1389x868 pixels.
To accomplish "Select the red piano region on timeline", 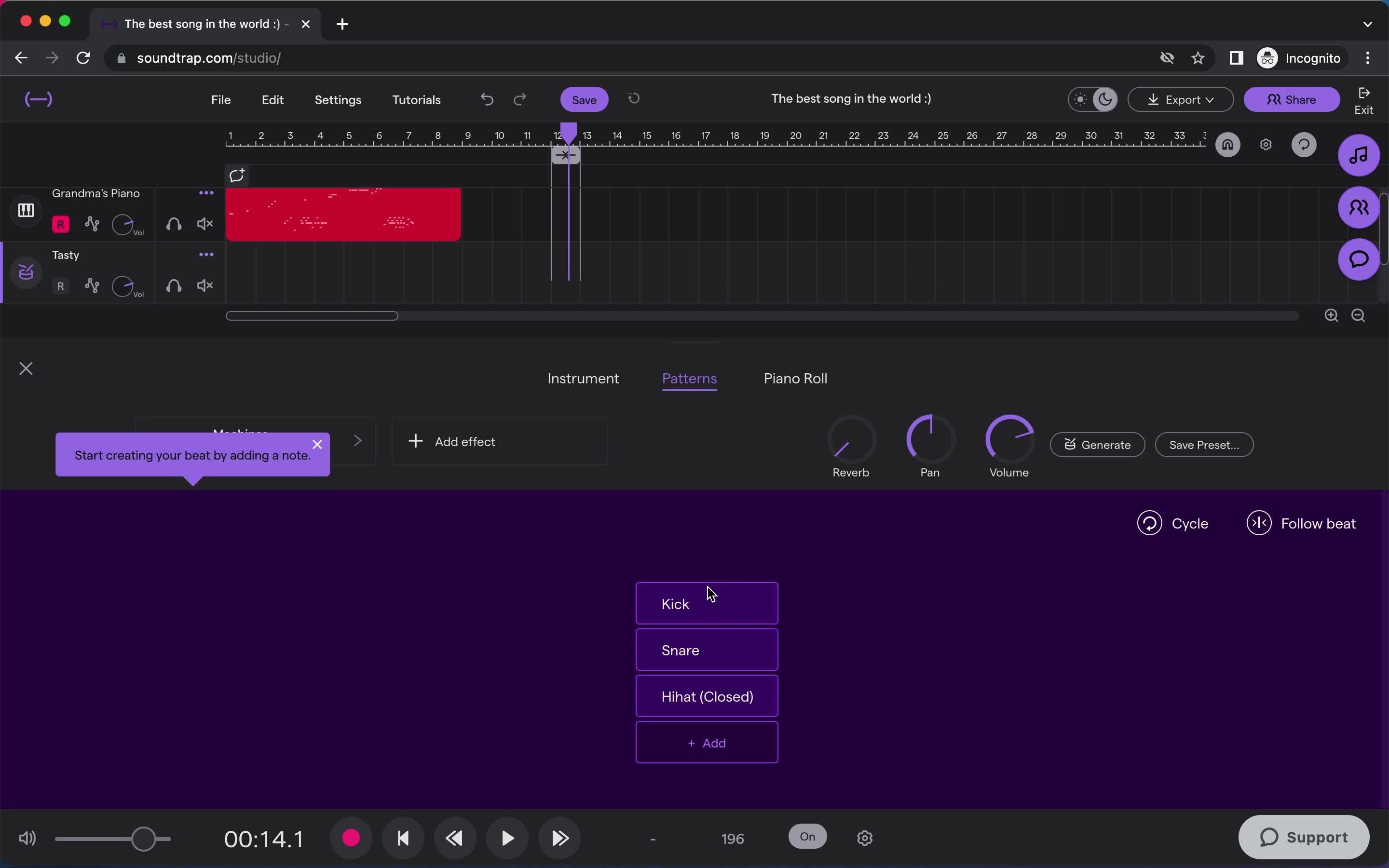I will 343,214.
